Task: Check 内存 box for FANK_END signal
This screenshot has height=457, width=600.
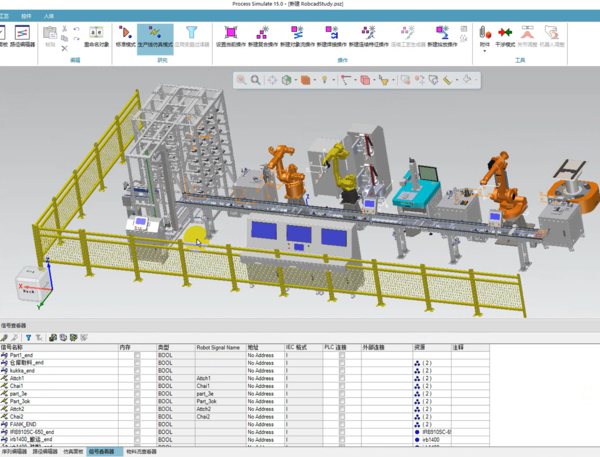Action: pyautogui.click(x=138, y=424)
